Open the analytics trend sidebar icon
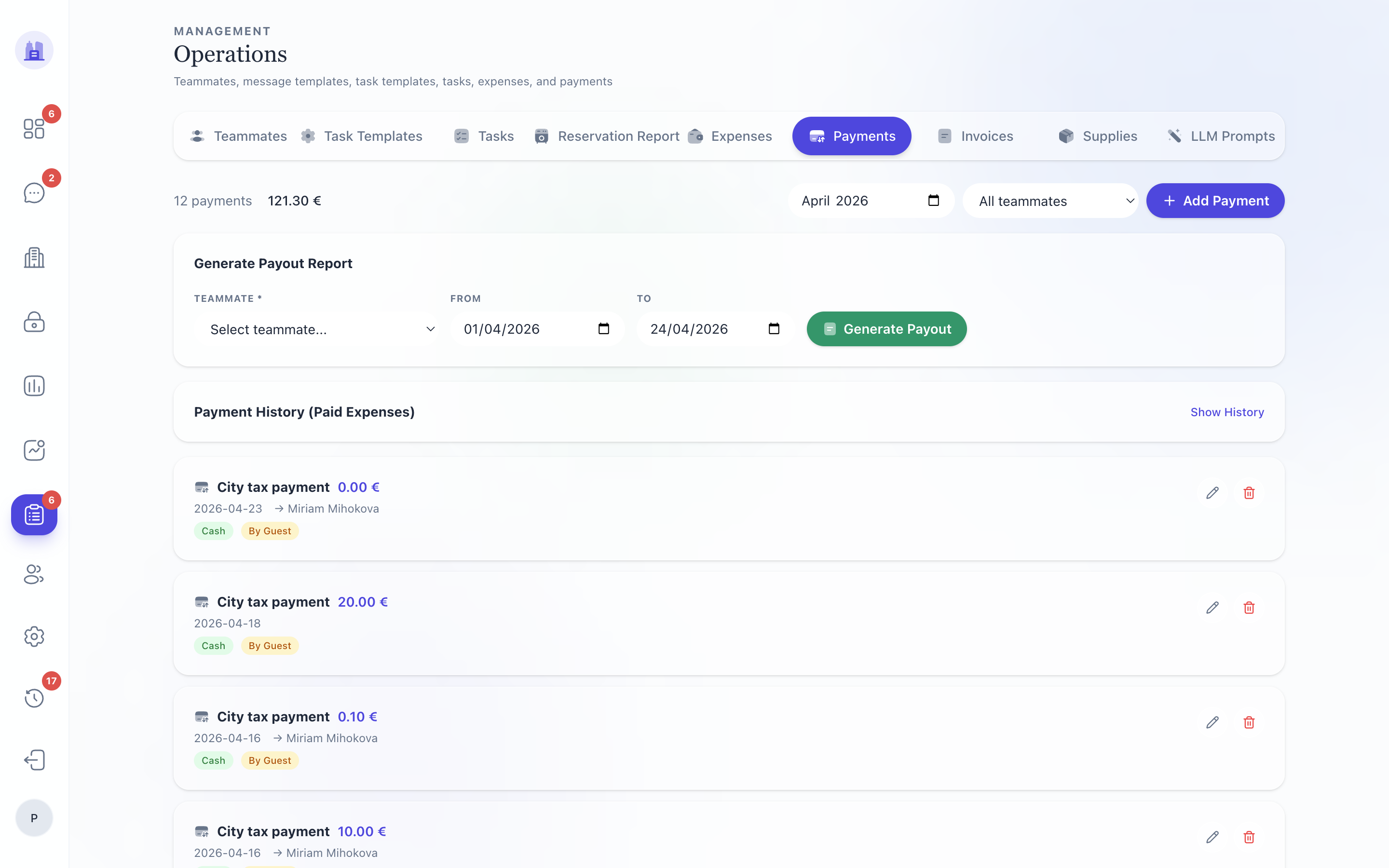This screenshot has height=868, width=1389. [x=34, y=450]
